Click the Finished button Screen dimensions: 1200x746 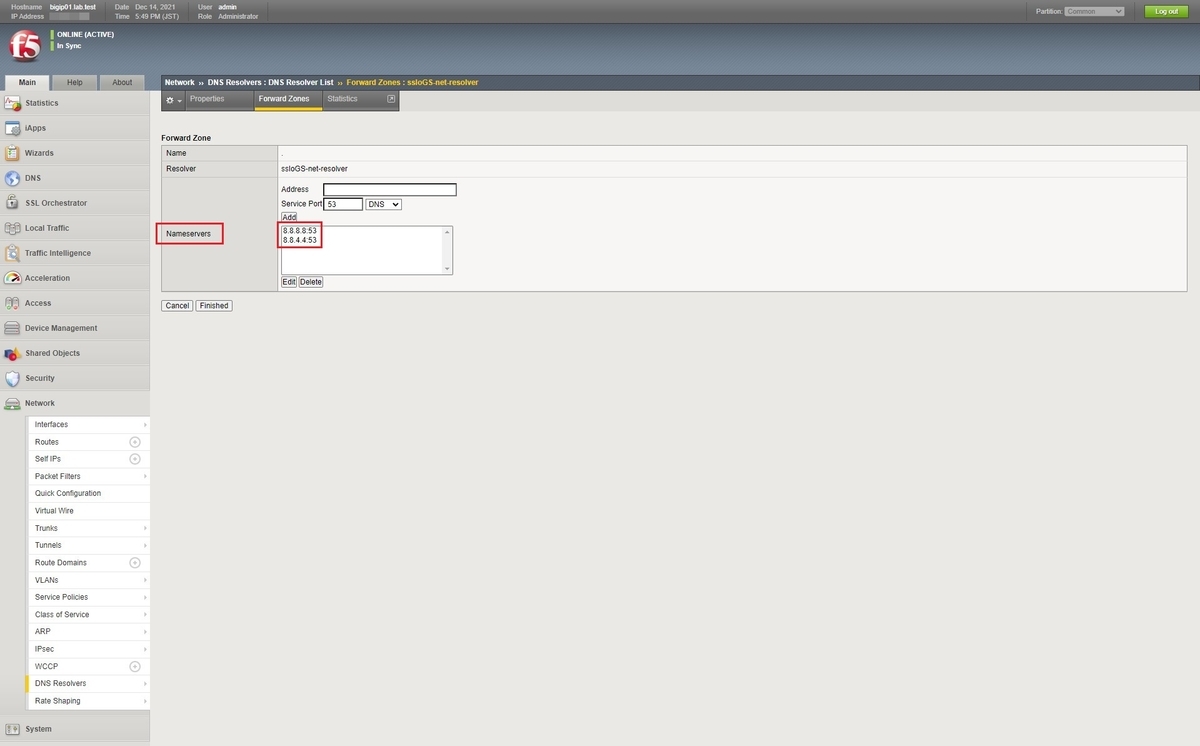(x=213, y=305)
